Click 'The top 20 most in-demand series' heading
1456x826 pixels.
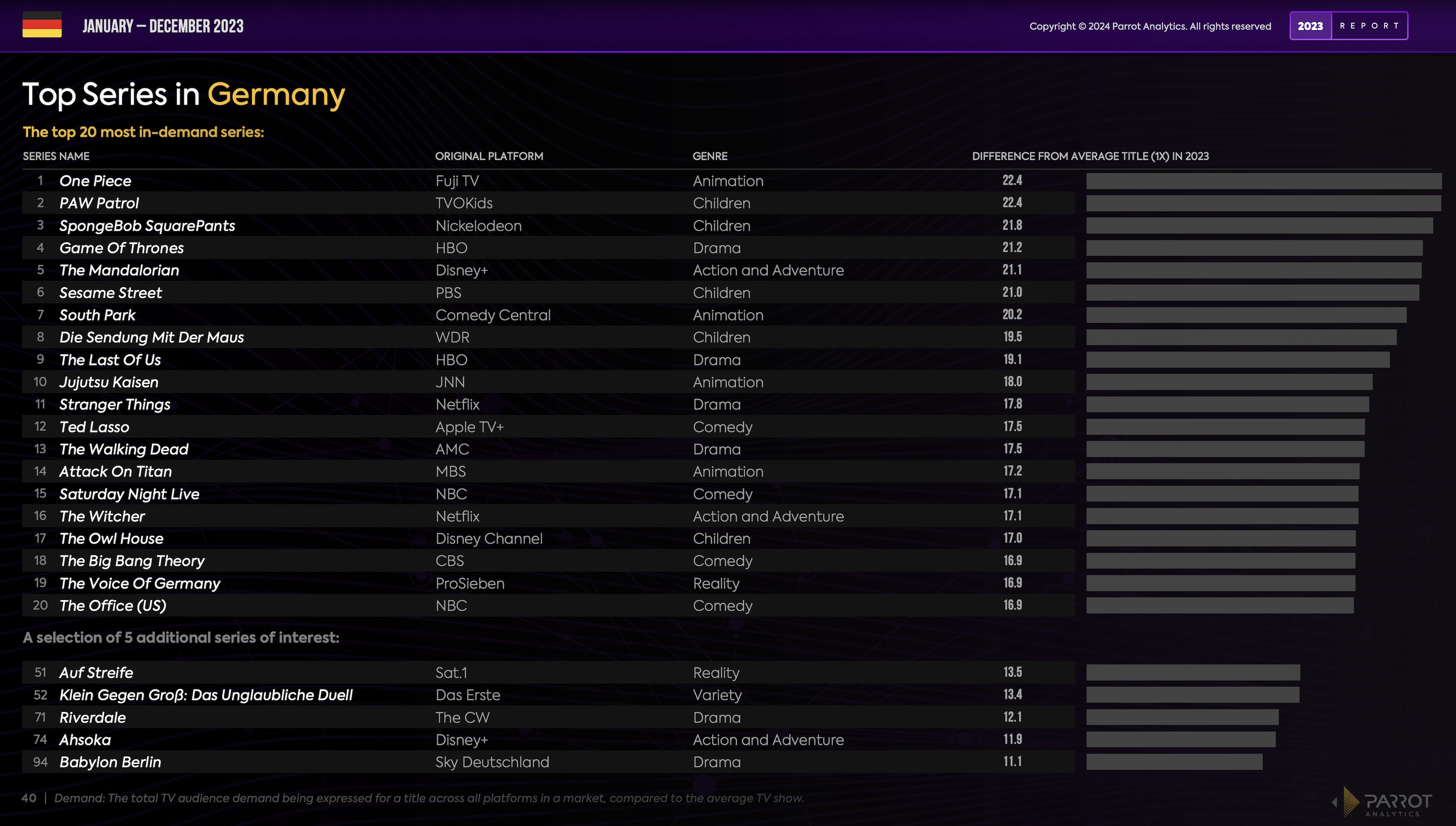[144, 132]
